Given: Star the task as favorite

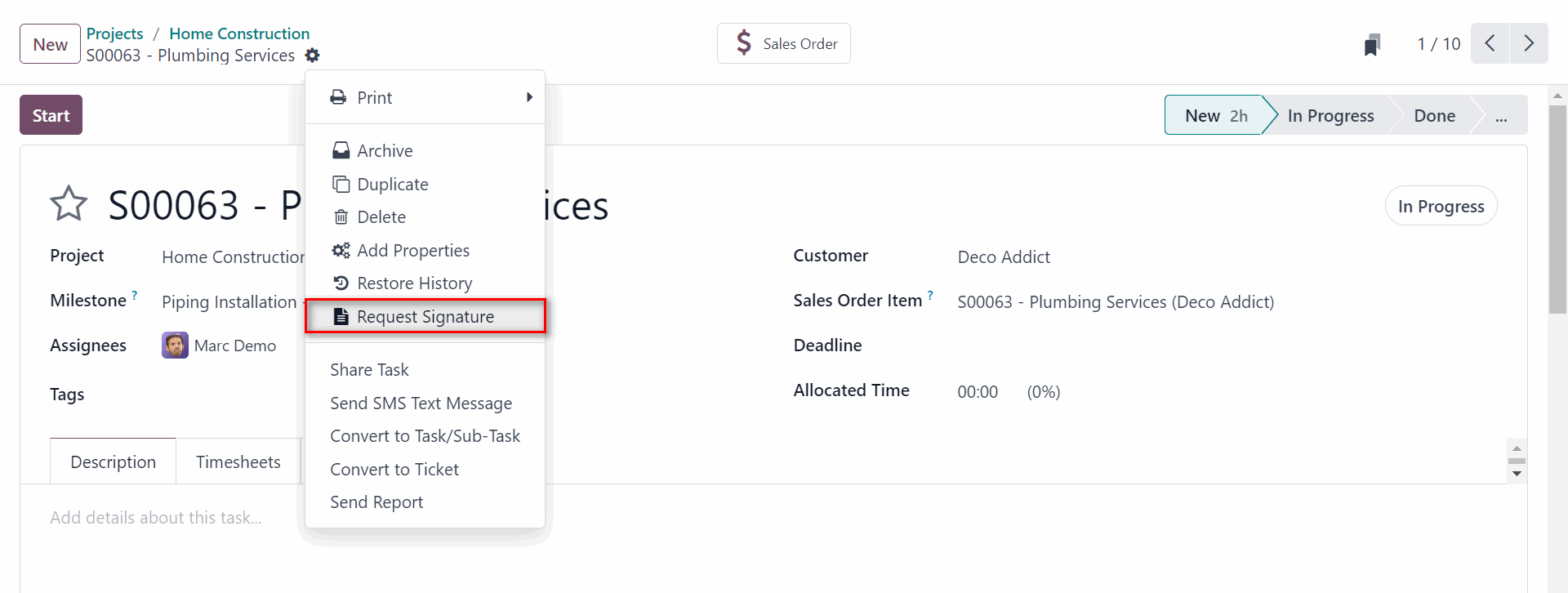Looking at the screenshot, I should 69,204.
